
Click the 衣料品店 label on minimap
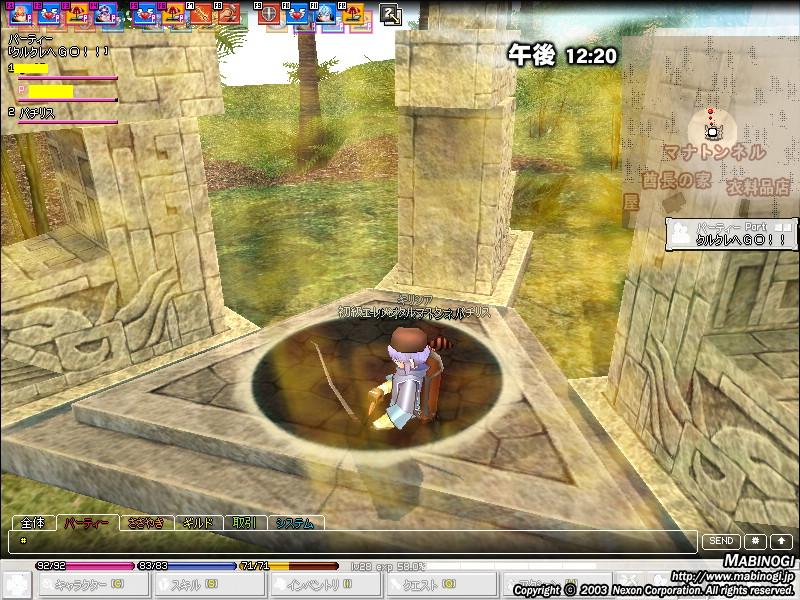[758, 187]
